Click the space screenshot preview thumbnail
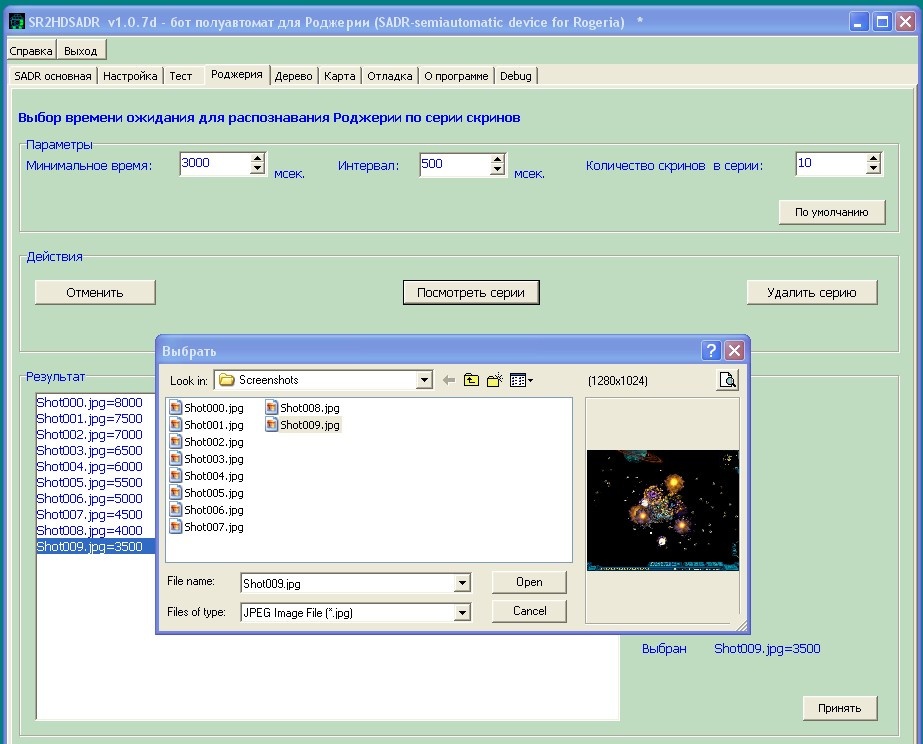 (663, 510)
